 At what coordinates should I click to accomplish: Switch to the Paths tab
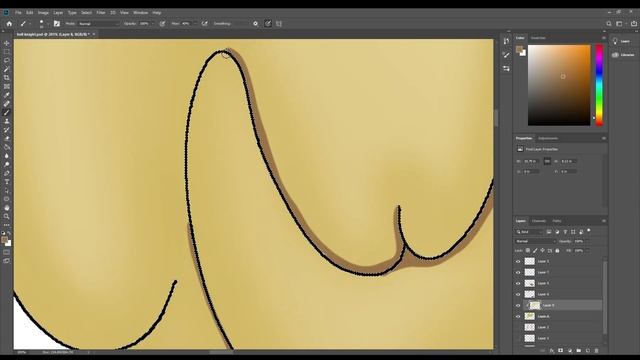[557, 221]
